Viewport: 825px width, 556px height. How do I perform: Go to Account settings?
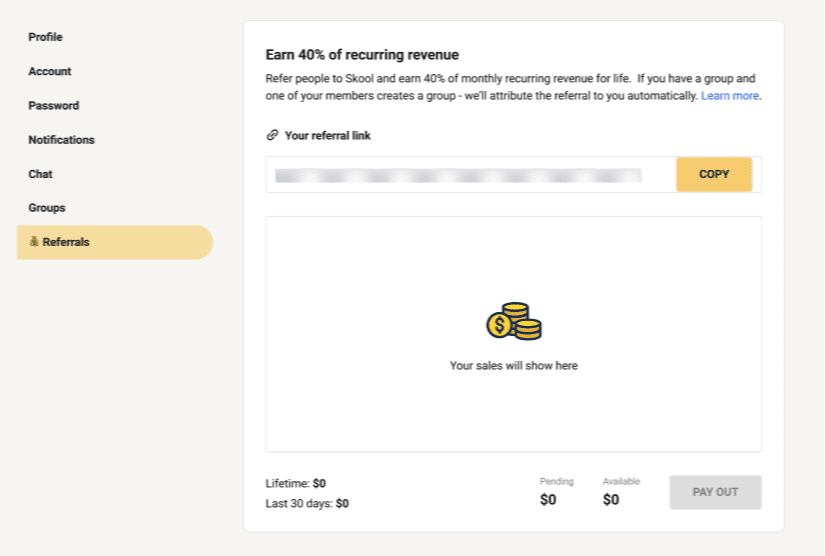(x=50, y=71)
